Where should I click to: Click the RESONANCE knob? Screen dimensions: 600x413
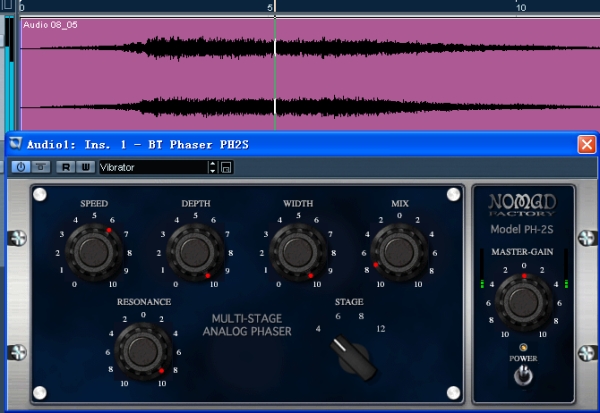[x=143, y=351]
